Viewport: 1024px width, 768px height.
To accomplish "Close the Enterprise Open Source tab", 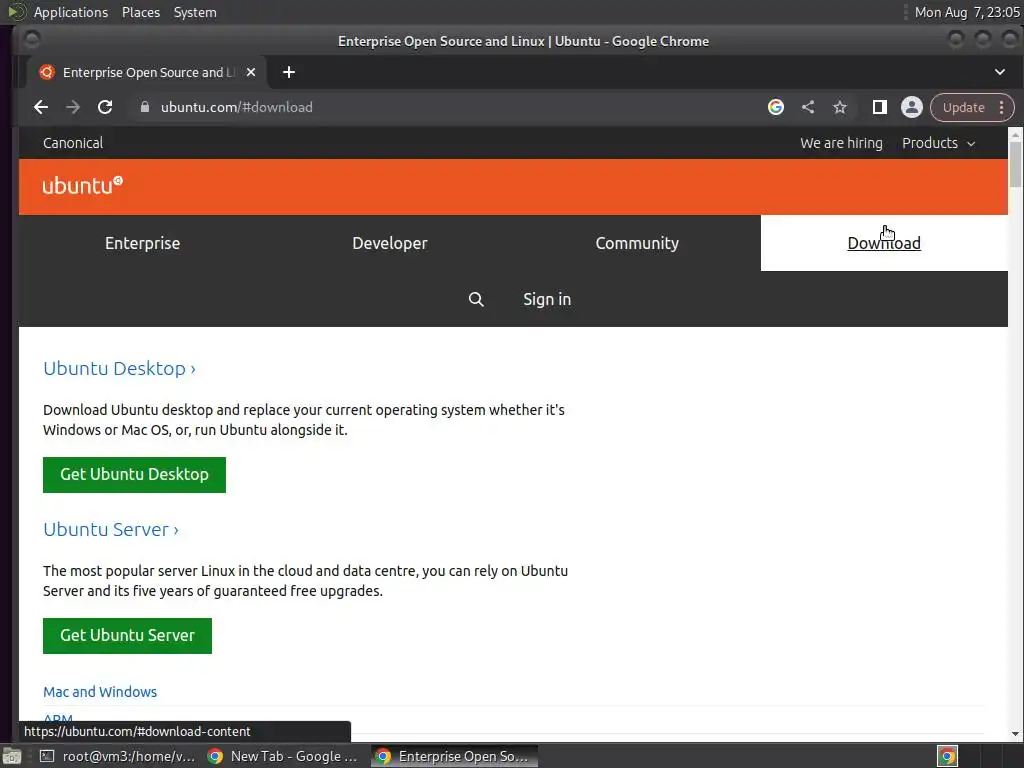I will [251, 72].
